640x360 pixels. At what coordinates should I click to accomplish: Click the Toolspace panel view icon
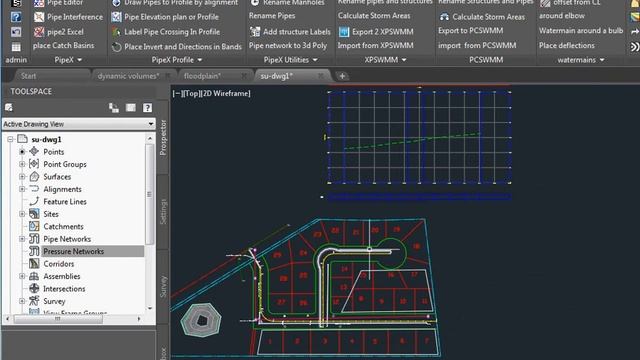coord(131,107)
